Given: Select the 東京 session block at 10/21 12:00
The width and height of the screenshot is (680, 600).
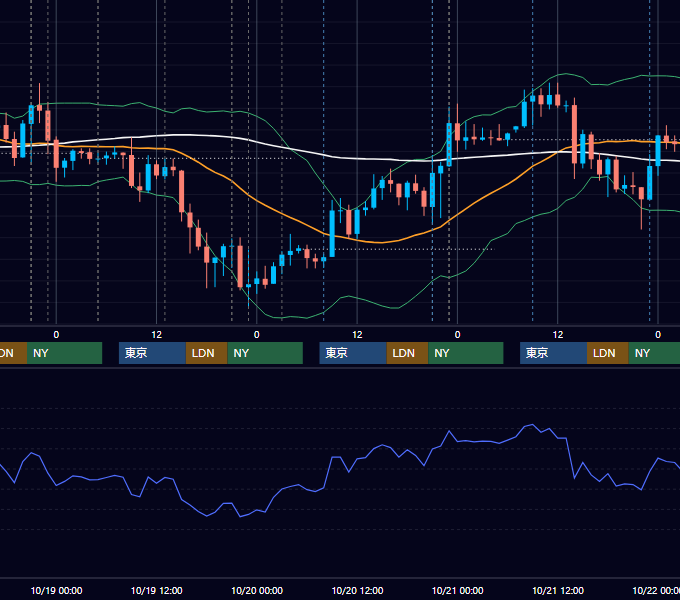Looking at the screenshot, I should pyautogui.click(x=553, y=353).
